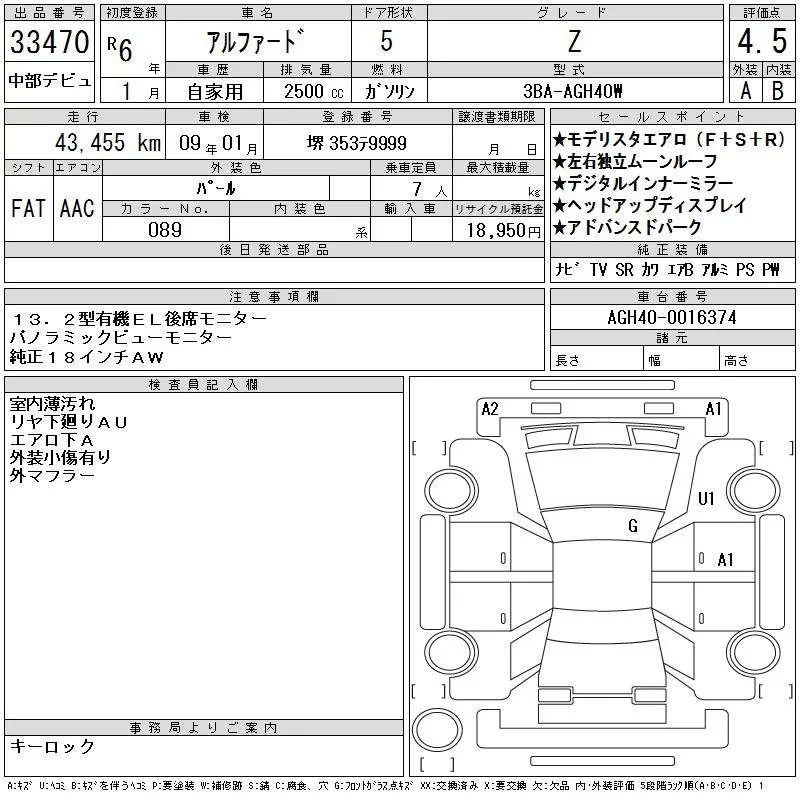Click the inspector note 室内薄汚れ

[x=53, y=404]
